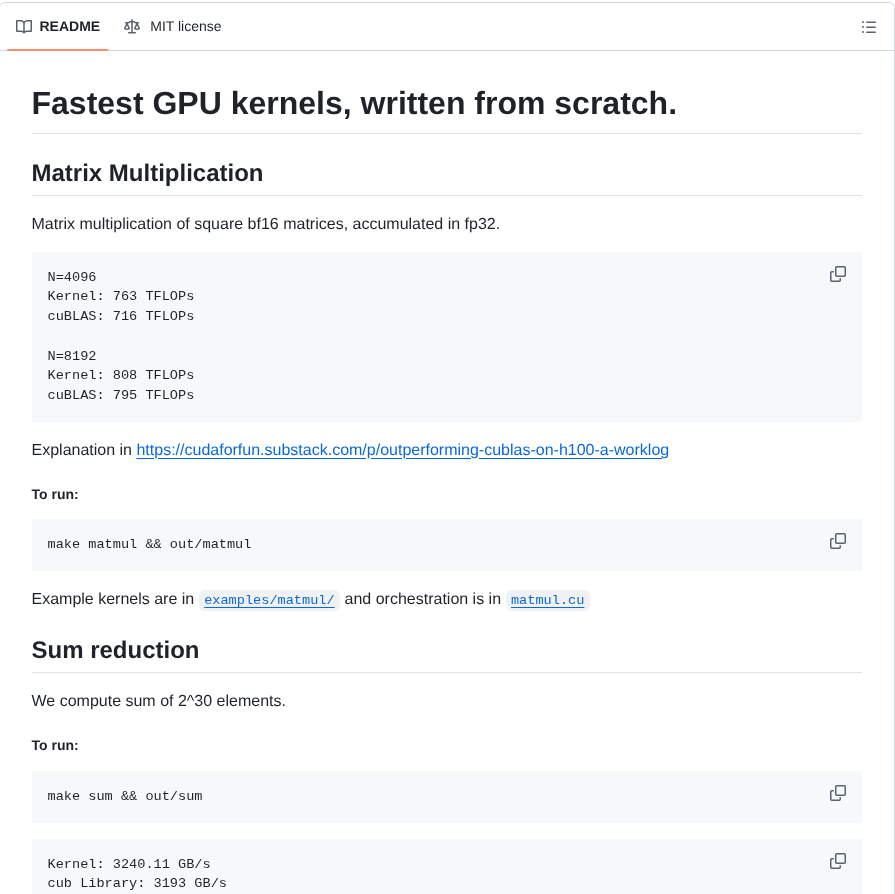Click the 'Kernel: 808 TFLOPs' line

pyautogui.click(x=120, y=374)
